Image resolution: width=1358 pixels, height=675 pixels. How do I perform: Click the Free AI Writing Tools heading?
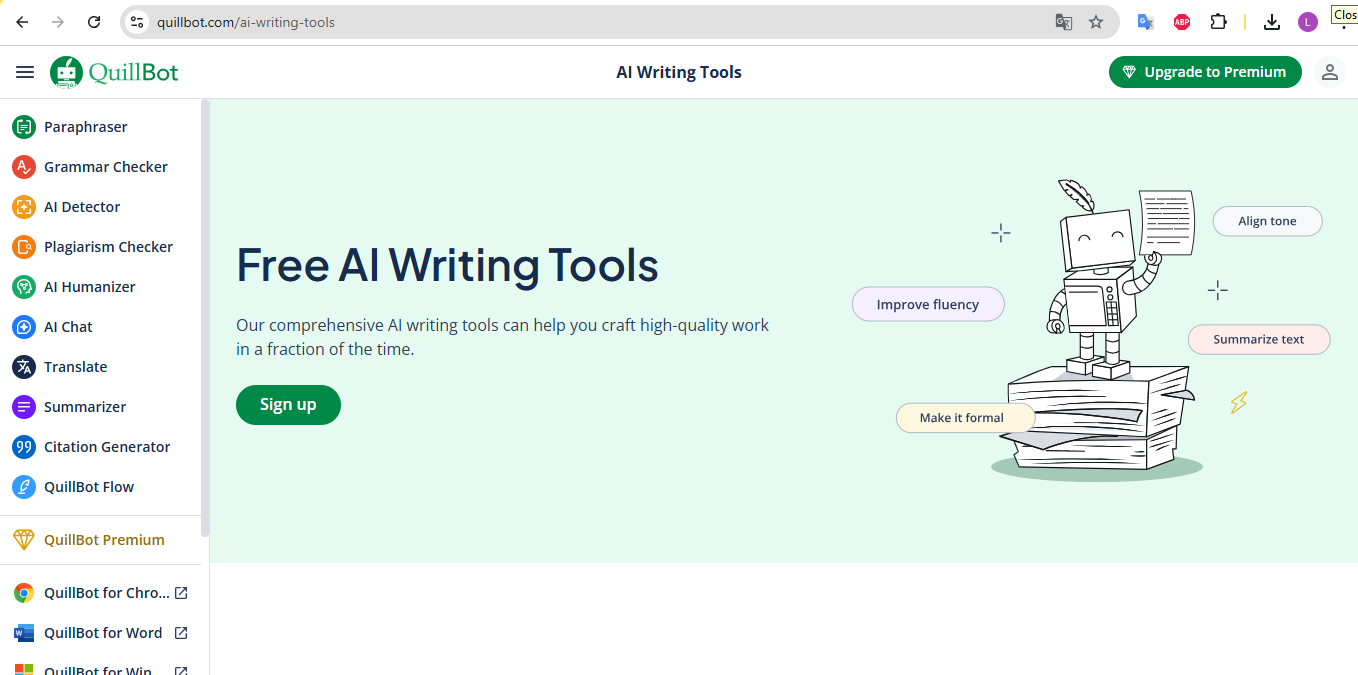(447, 265)
